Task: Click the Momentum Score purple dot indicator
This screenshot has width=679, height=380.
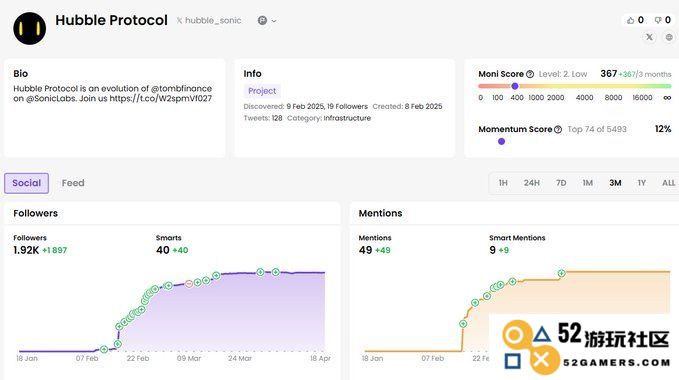Action: 501,142
